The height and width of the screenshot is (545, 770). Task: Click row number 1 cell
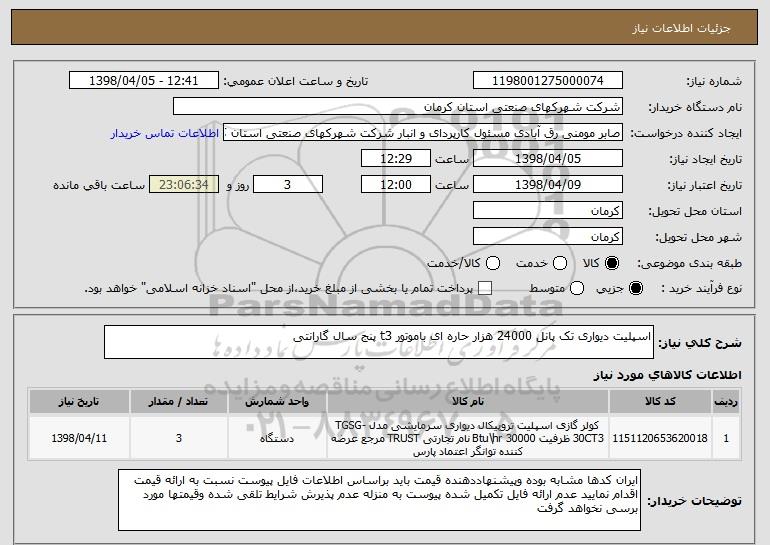point(726,438)
